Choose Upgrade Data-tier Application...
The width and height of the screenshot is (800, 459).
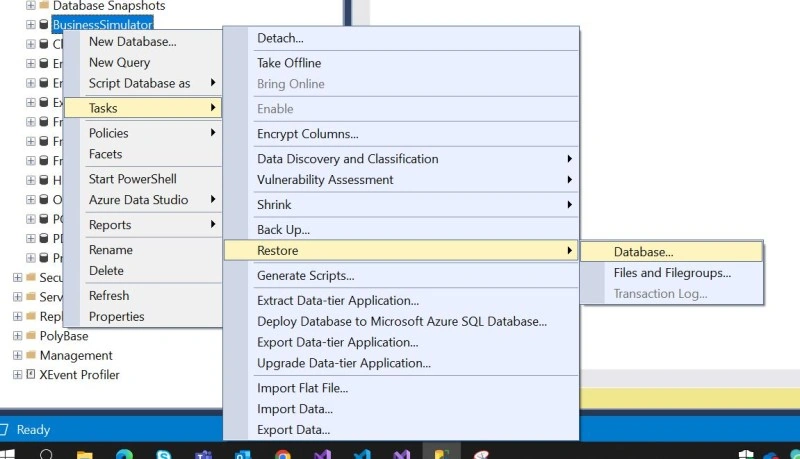point(401,363)
